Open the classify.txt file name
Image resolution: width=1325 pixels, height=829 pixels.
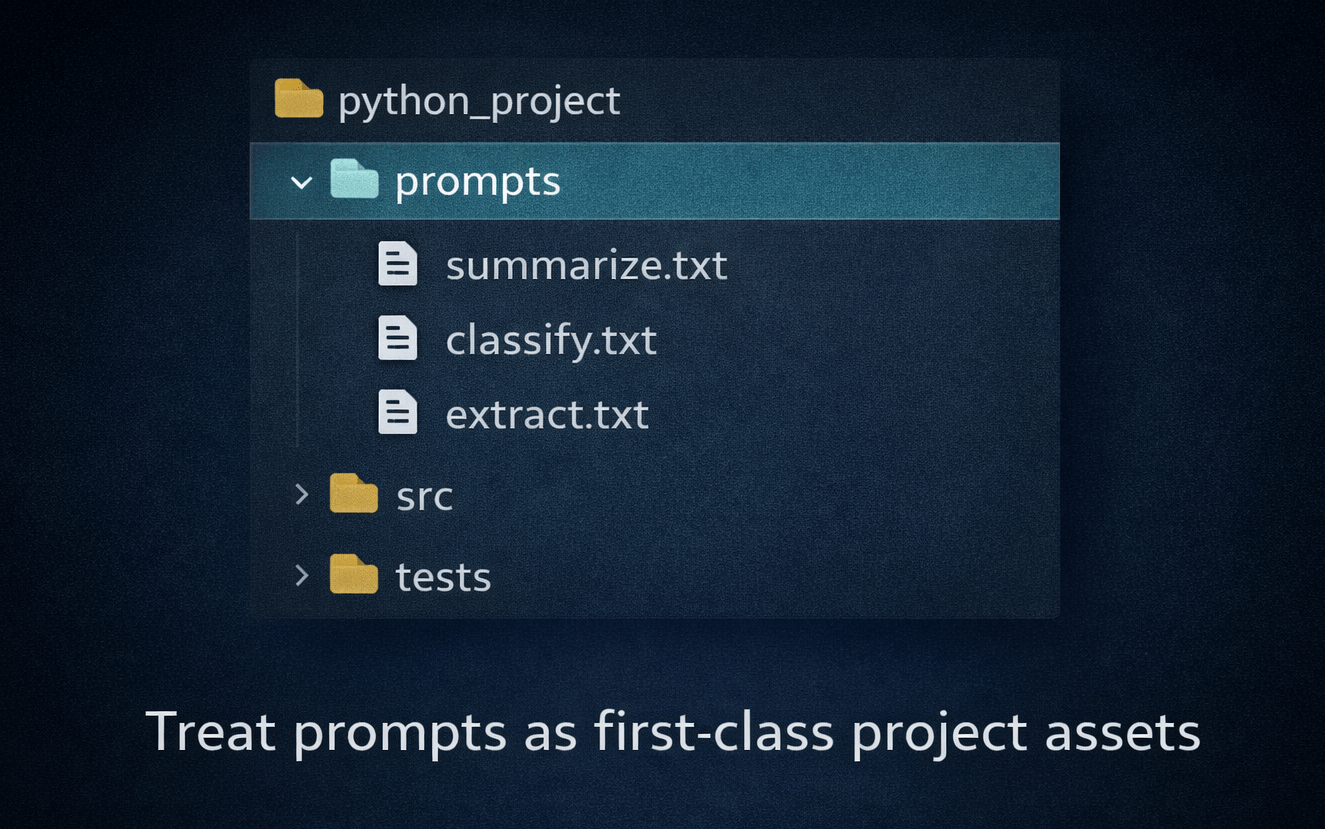tap(551, 341)
